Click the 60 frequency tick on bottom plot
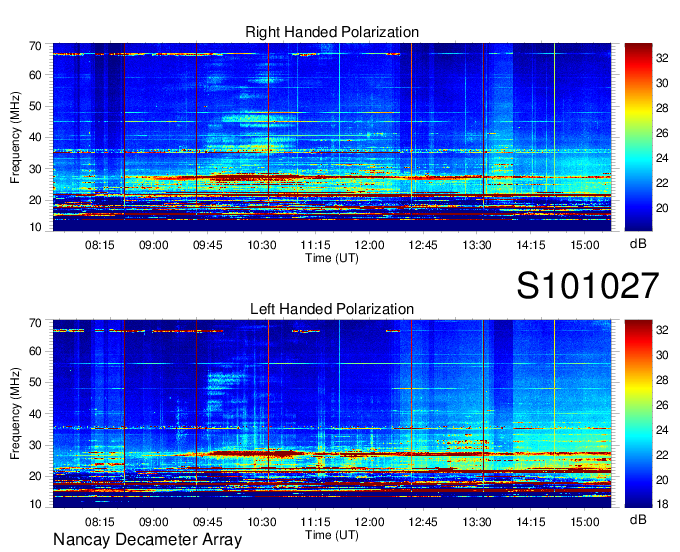The width and height of the screenshot is (680, 552). point(35,351)
